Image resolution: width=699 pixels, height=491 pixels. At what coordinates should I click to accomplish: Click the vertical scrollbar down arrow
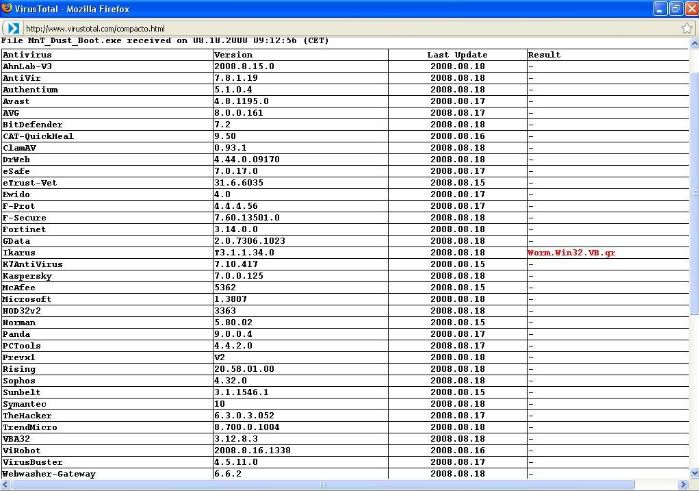[695, 473]
